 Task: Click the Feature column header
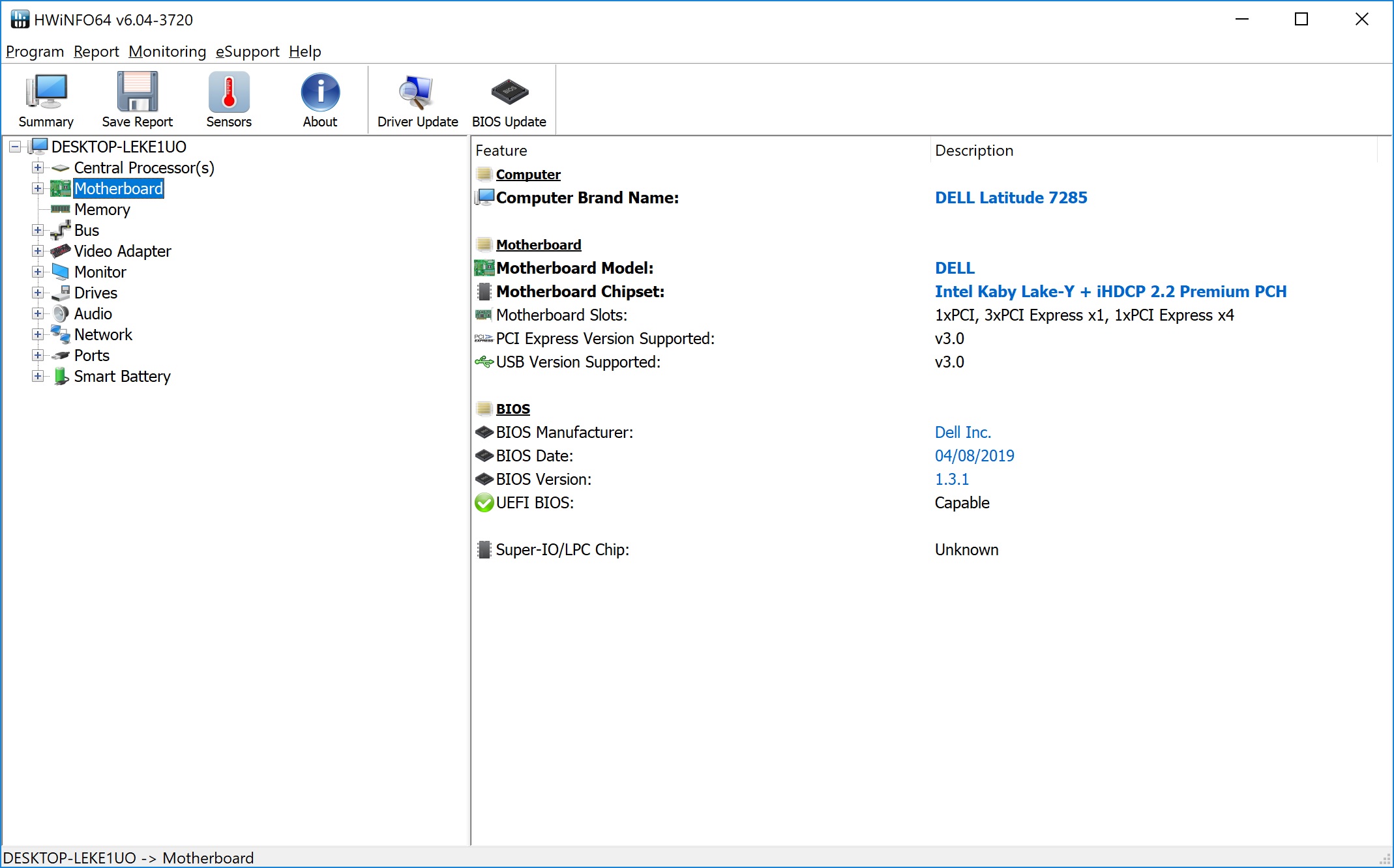(701, 151)
